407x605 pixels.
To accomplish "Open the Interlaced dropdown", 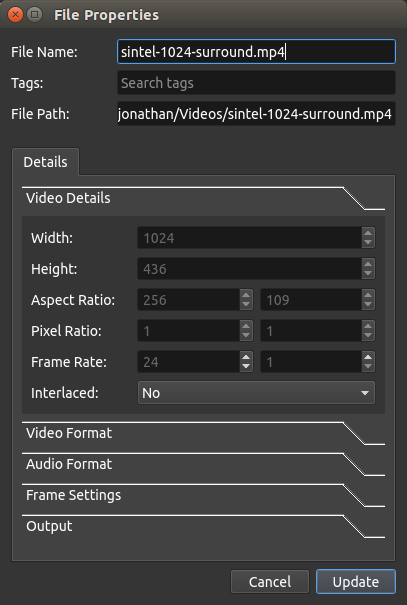I will (x=256, y=393).
